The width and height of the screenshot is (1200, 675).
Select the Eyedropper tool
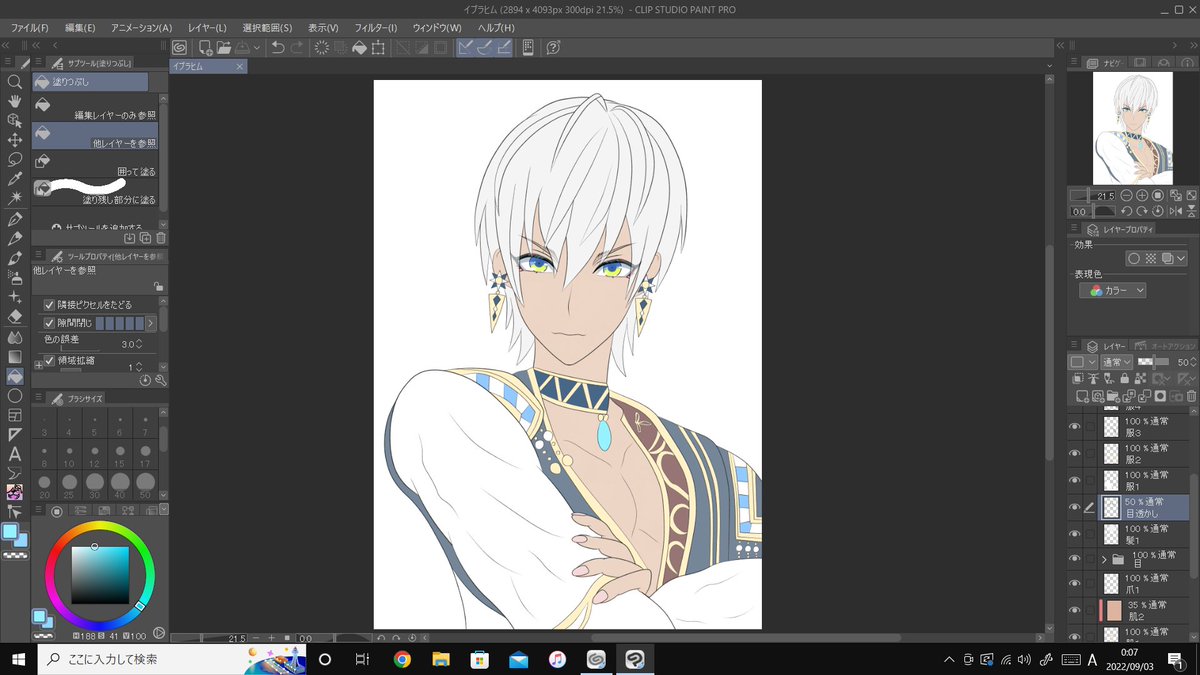[x=15, y=179]
